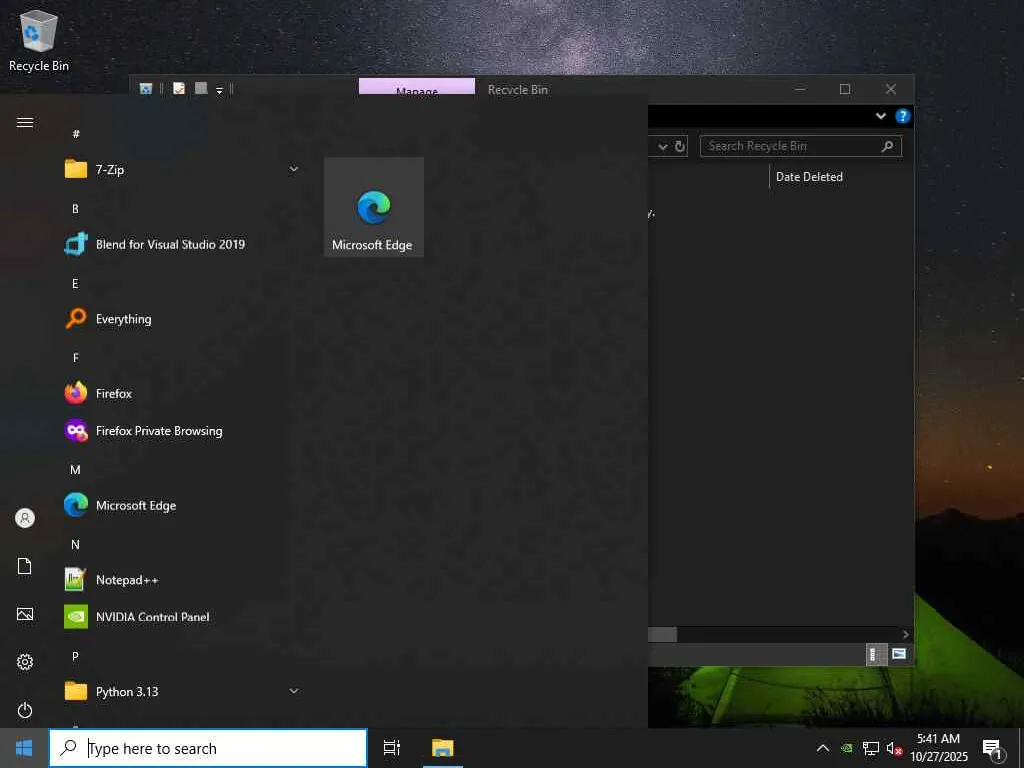The width and height of the screenshot is (1024, 768).
Task: Open Firefox Private Browsing
Action: (181, 430)
